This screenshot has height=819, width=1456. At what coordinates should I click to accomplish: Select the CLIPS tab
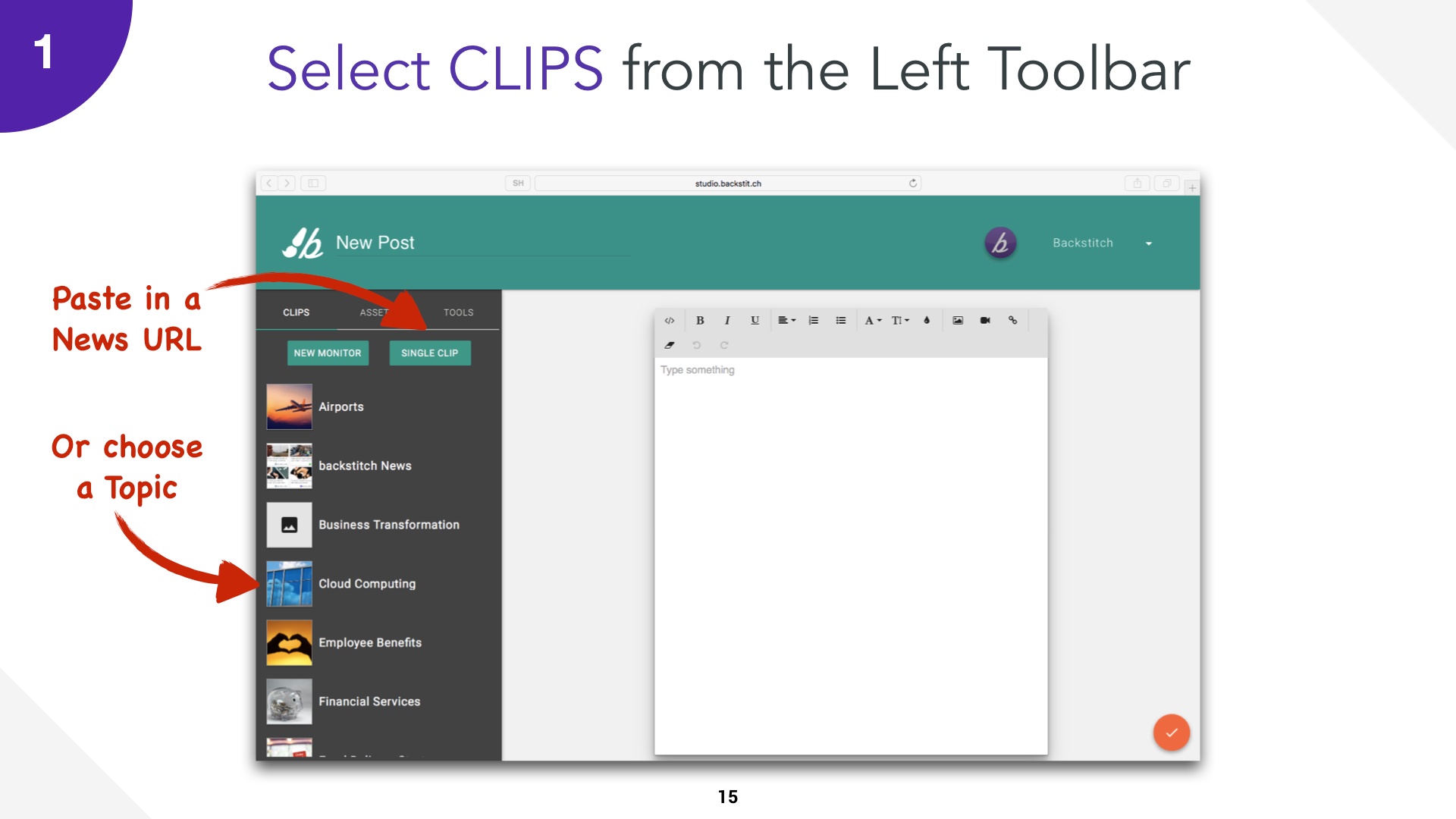pos(297,311)
